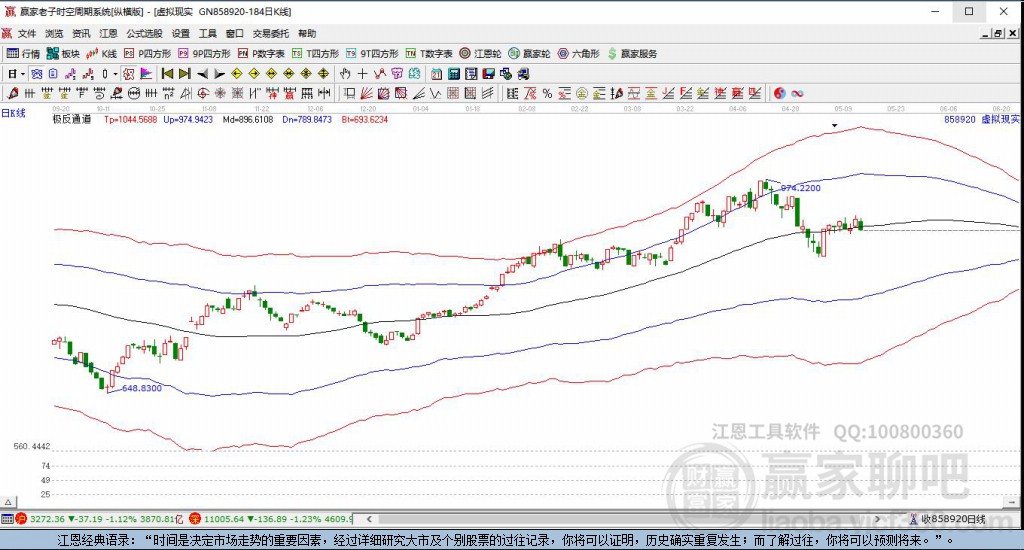
Task: Click the black left arrow icon
Action: (x=203, y=74)
